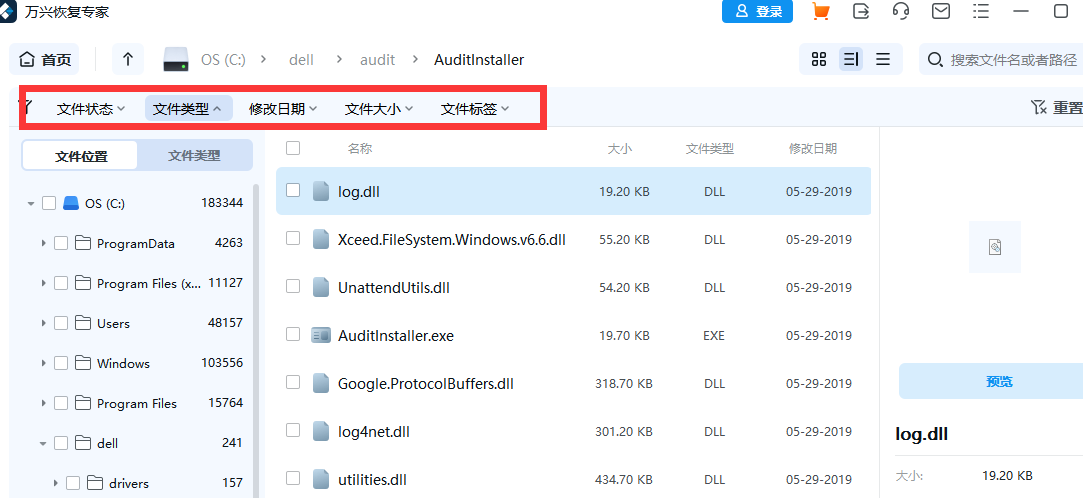Image resolution: width=1083 pixels, height=498 pixels.
Task: Open the mail envelope icon
Action: click(940, 11)
